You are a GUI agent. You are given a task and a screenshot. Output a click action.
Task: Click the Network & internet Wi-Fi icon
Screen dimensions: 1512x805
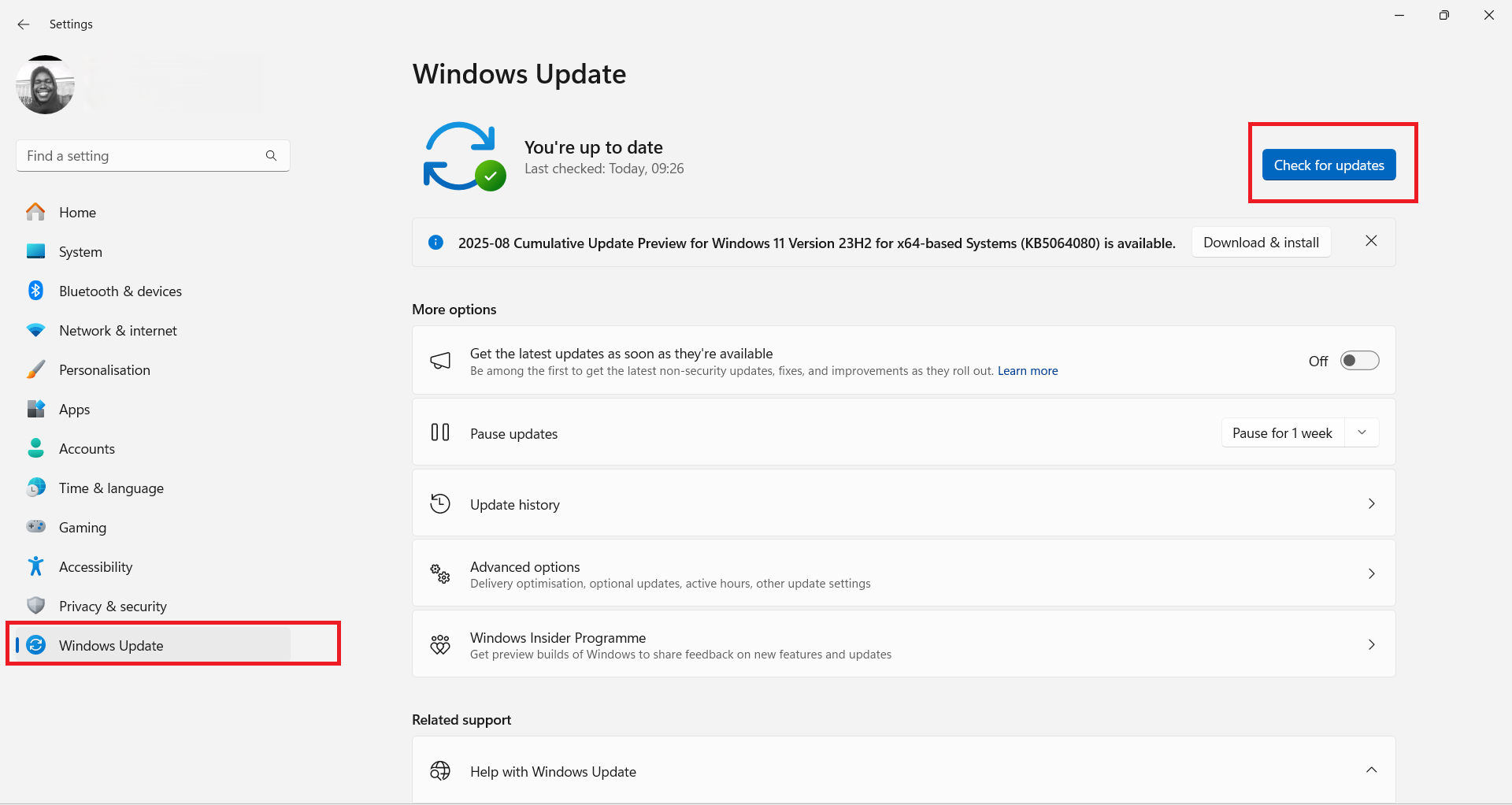[x=35, y=330]
